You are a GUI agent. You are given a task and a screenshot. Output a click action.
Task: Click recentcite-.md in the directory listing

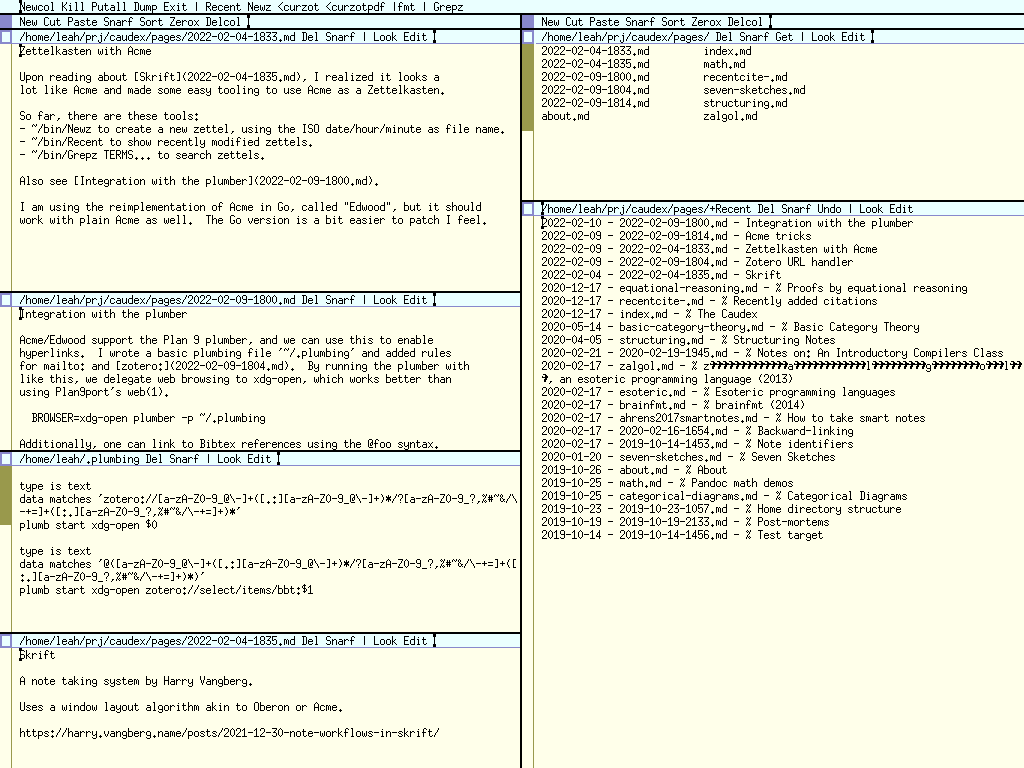coord(745,78)
